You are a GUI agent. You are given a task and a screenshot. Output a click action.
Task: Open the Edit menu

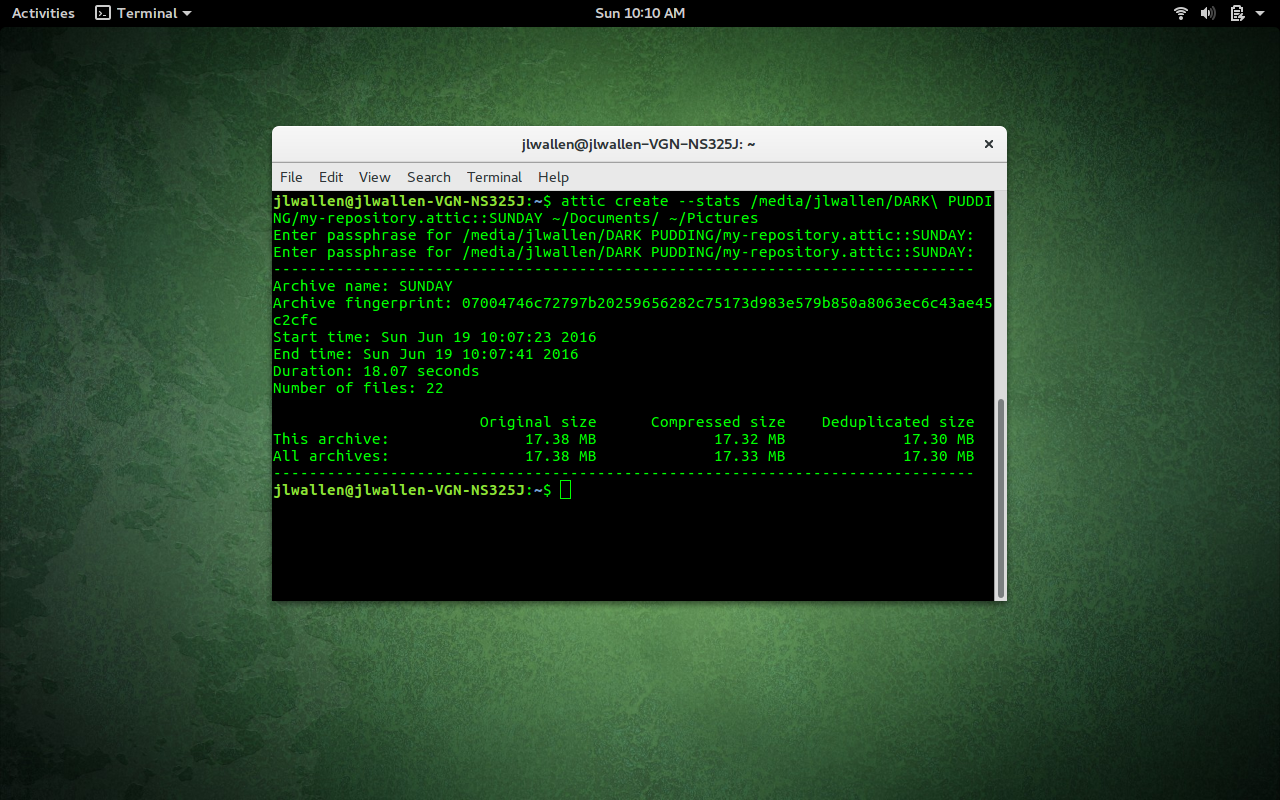331,177
